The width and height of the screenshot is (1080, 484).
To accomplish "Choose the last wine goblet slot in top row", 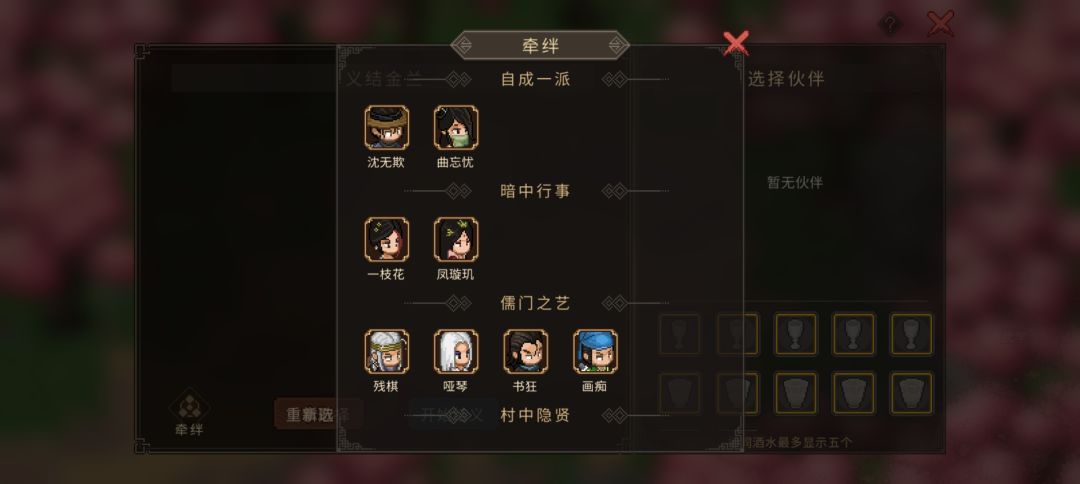I will 911,335.
